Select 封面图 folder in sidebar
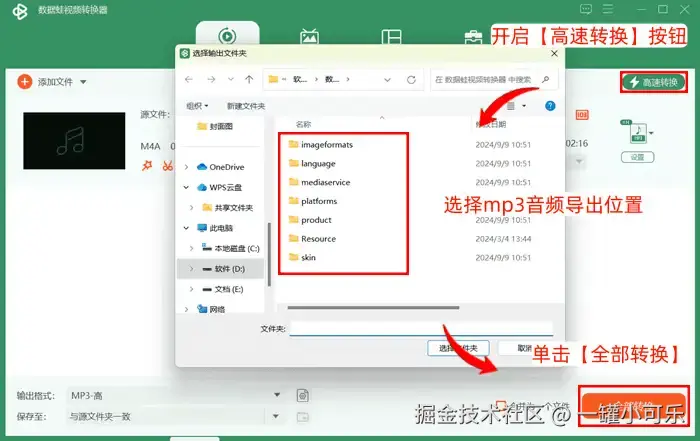The image size is (700, 441). tap(221, 126)
